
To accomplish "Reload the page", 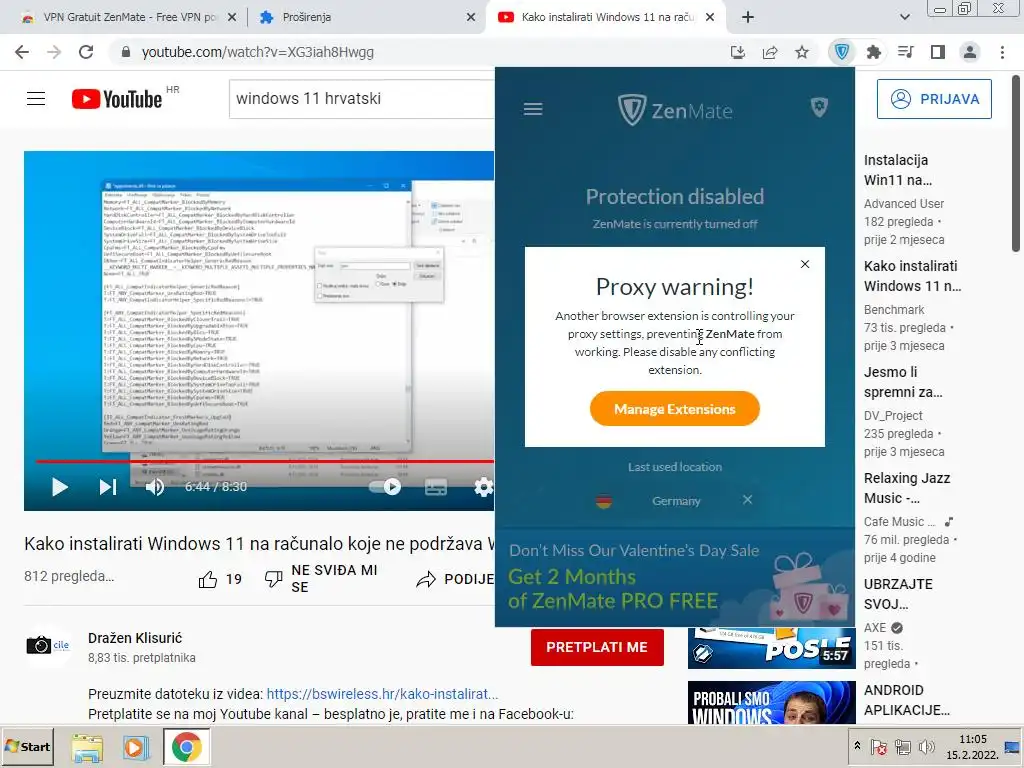I will [x=86, y=52].
